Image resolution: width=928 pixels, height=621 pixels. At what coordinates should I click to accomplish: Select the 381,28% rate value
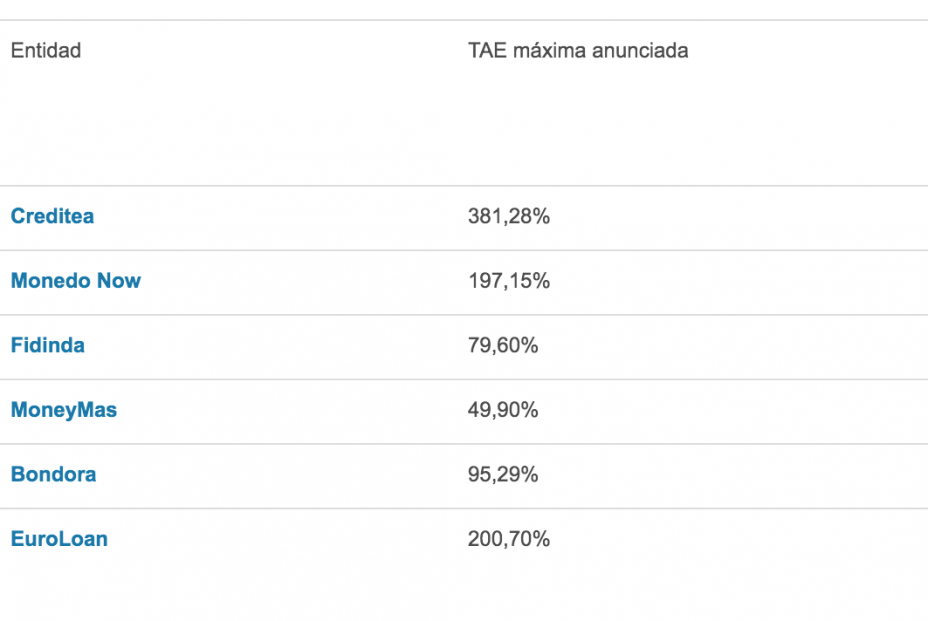(x=509, y=216)
